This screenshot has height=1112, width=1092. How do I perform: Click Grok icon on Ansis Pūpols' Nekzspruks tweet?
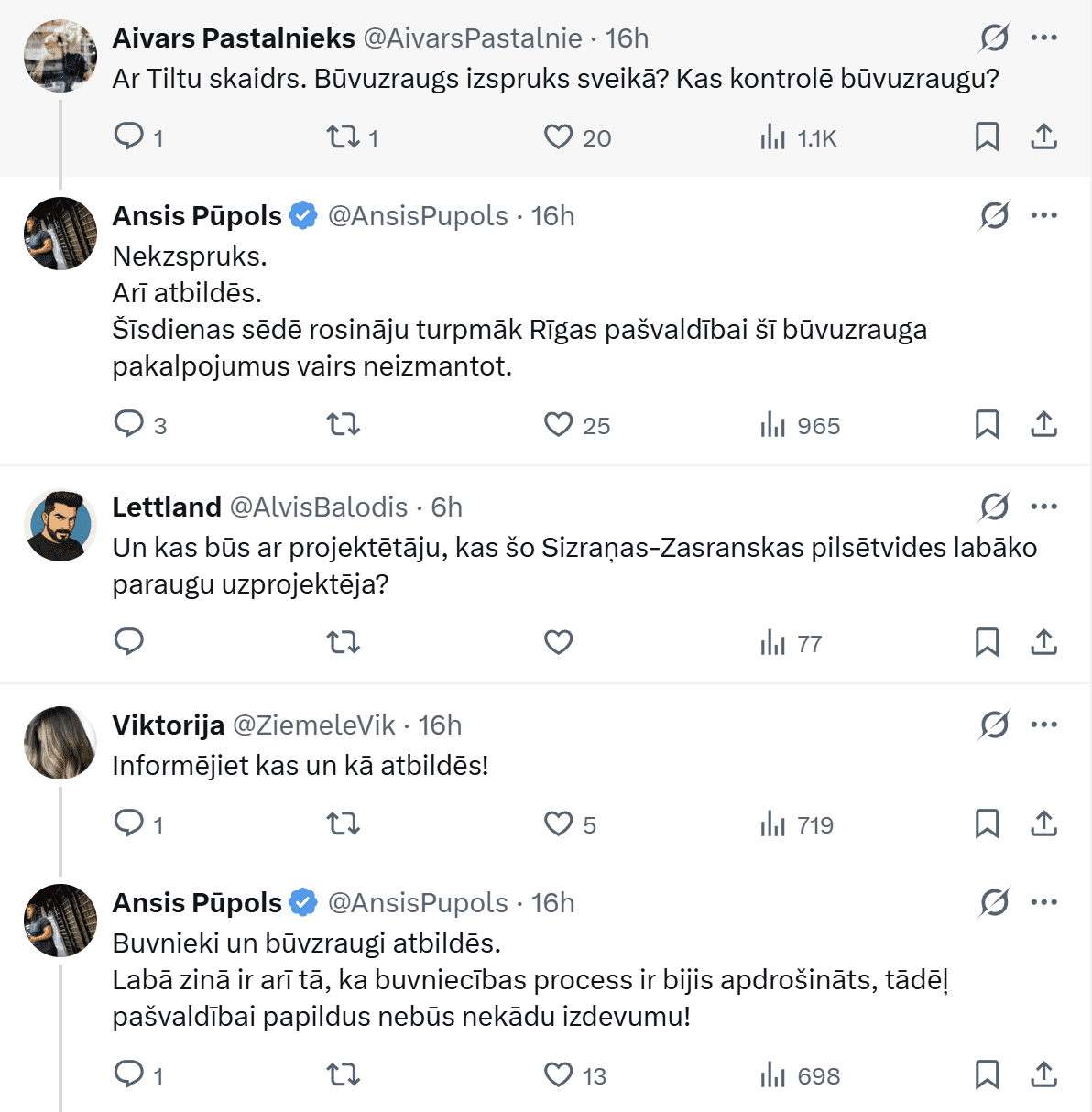(x=994, y=215)
